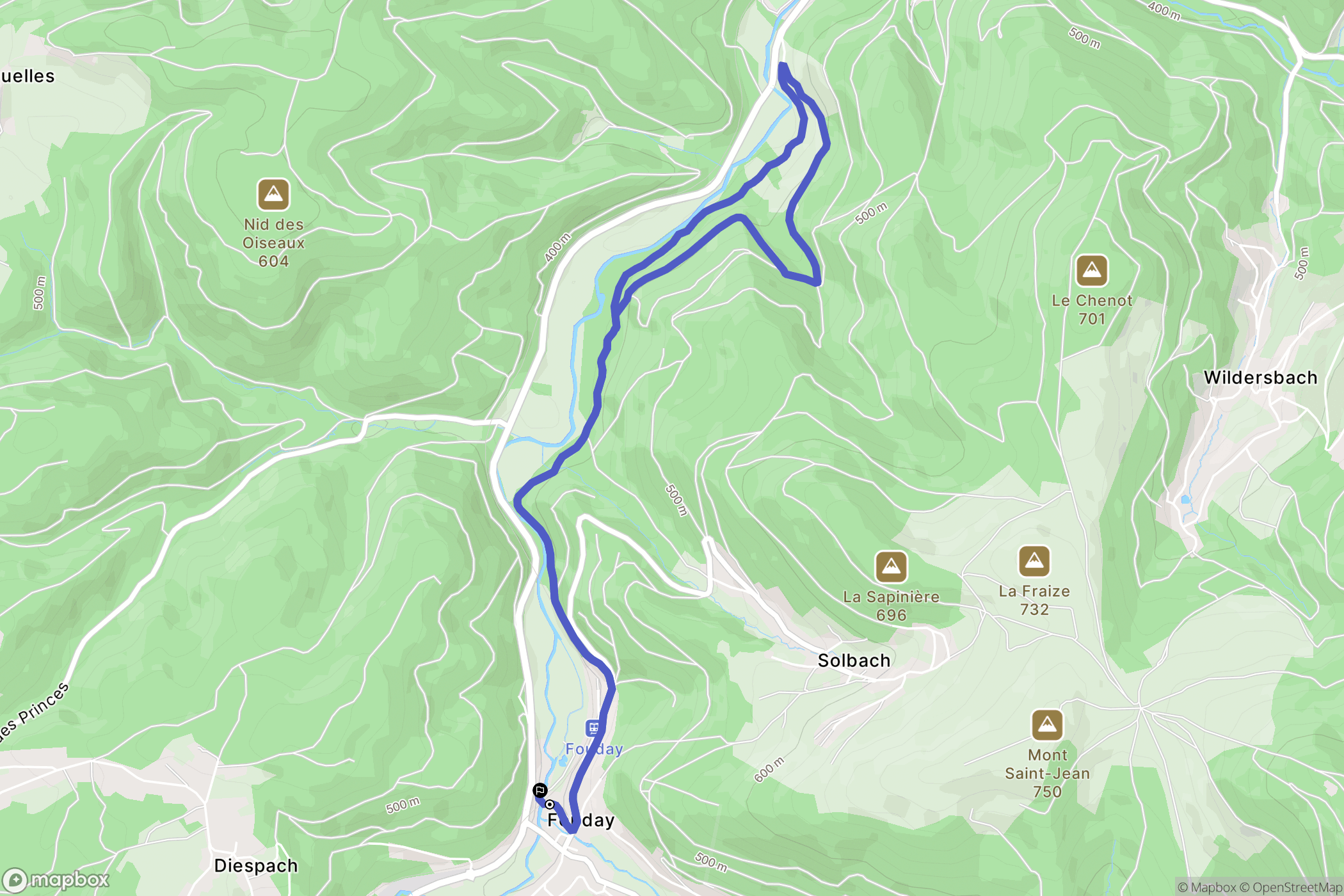Click the Fouday train station icon
Screen dimensions: 1344x896
click(x=593, y=728)
